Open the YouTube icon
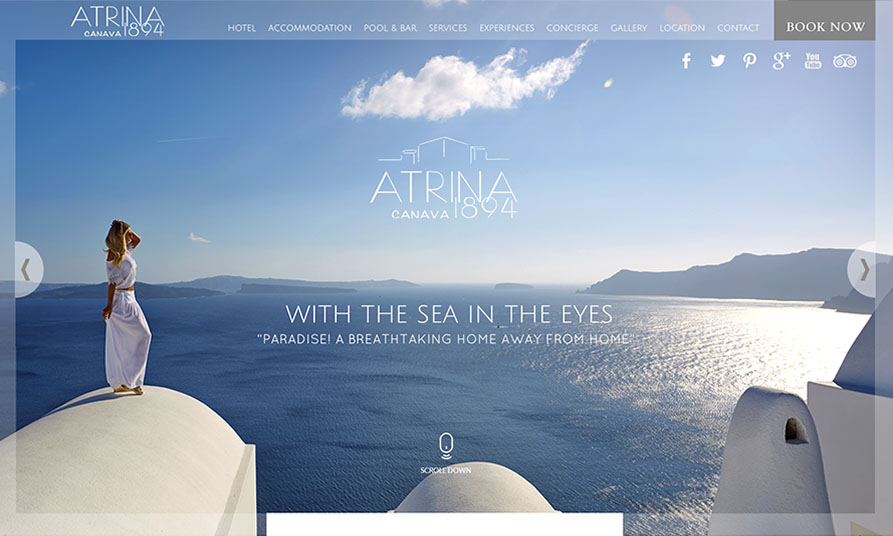 813,60
